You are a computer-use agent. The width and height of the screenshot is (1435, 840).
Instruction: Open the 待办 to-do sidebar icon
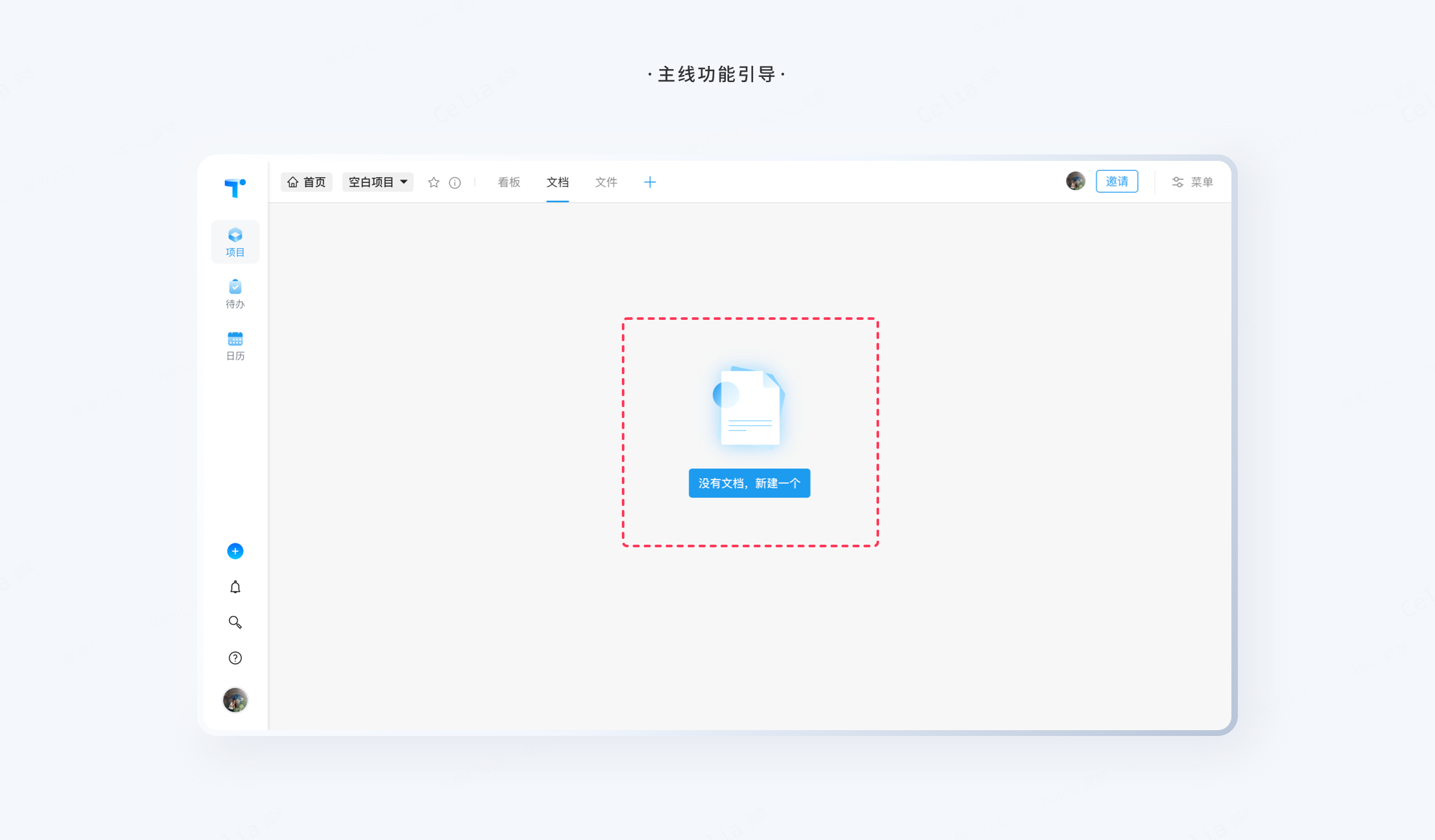pyautogui.click(x=235, y=293)
